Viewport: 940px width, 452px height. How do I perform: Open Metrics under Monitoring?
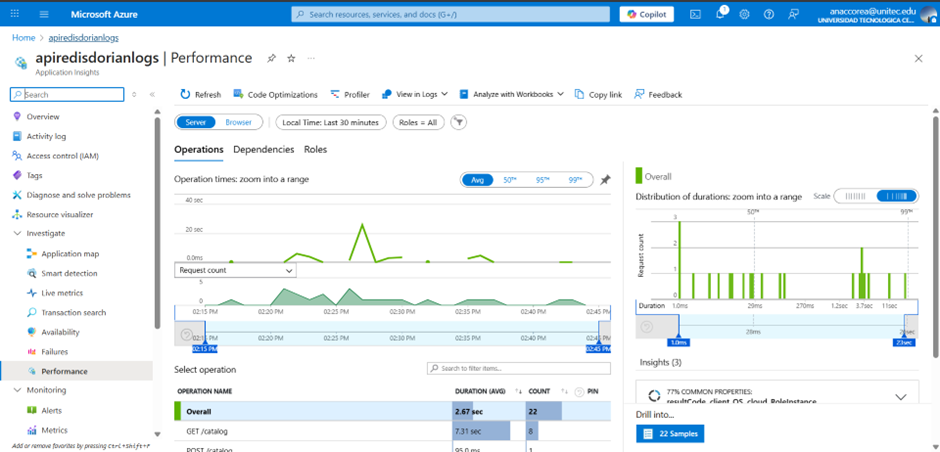(x=54, y=430)
